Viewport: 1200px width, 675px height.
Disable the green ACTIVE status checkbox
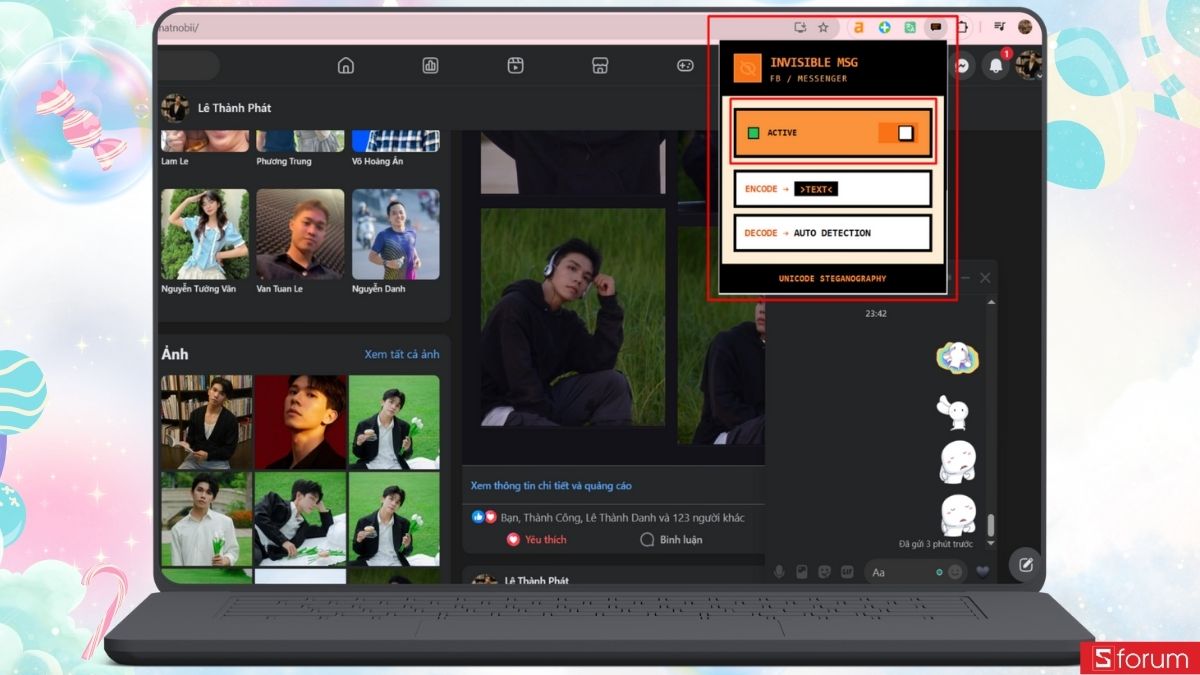(753, 131)
